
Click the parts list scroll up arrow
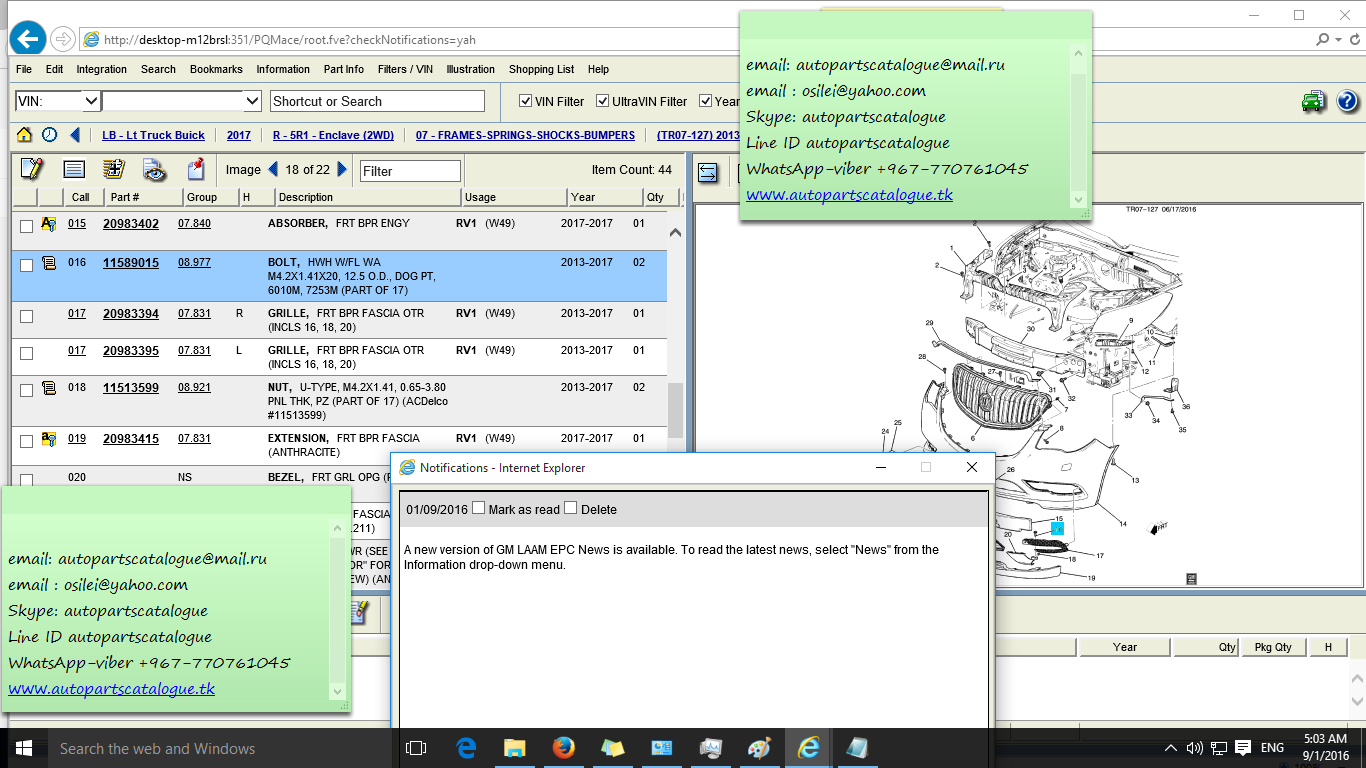click(675, 233)
